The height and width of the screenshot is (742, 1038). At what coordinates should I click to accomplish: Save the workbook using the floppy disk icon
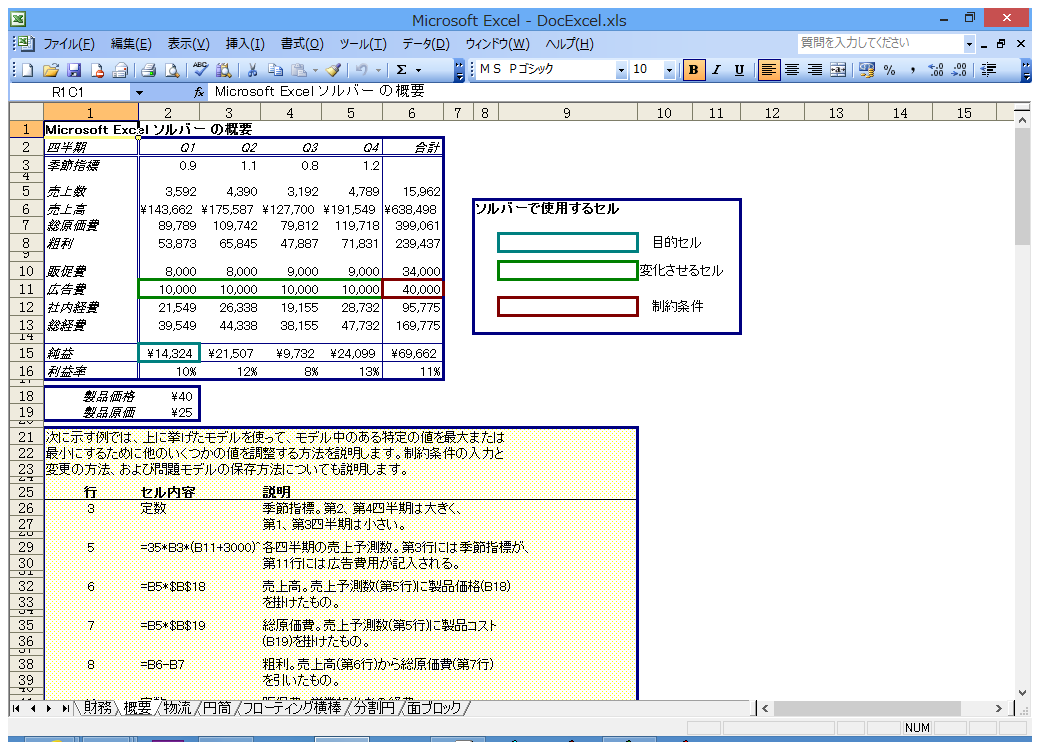pyautogui.click(x=73, y=70)
